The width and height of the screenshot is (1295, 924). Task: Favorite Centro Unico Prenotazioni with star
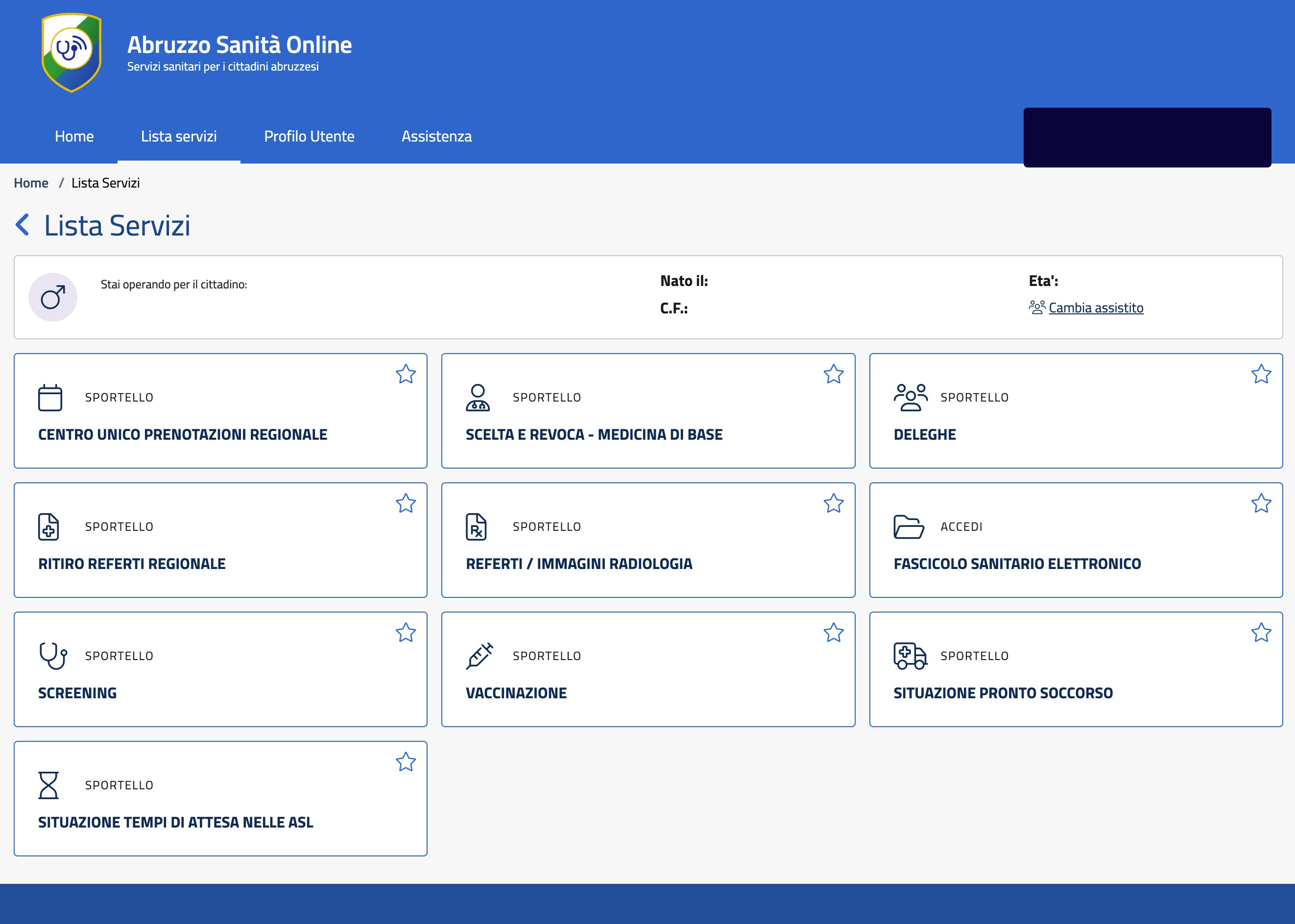click(406, 374)
